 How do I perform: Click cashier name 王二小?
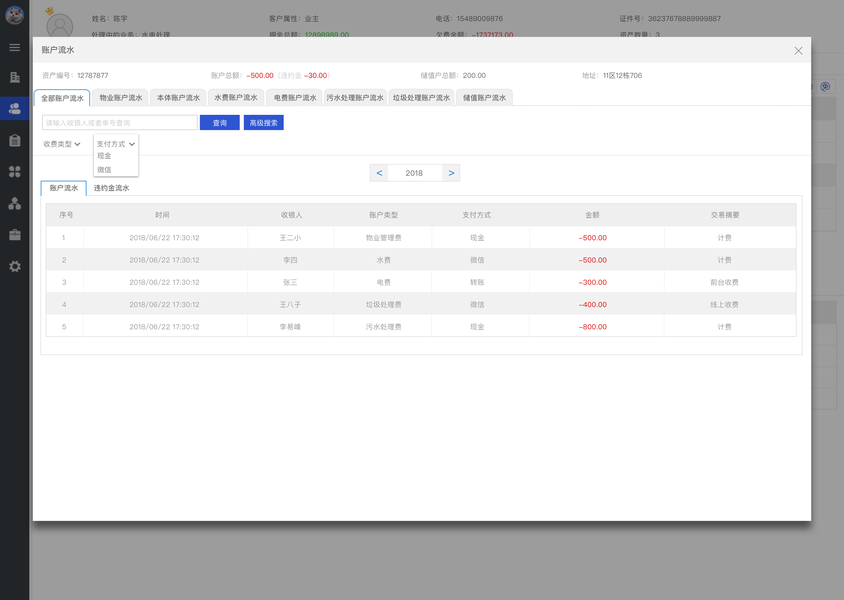(290, 238)
